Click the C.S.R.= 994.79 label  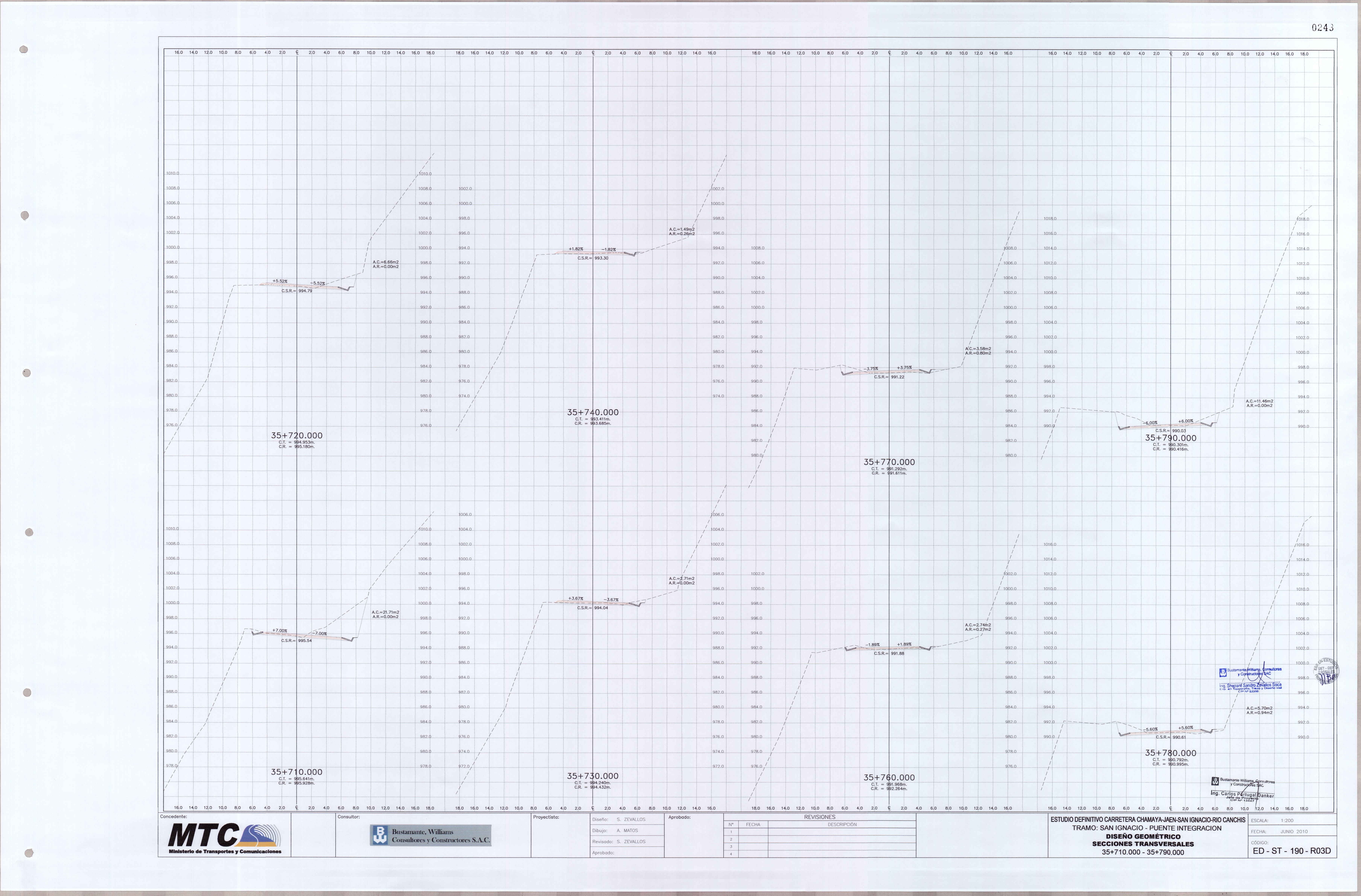297,291
